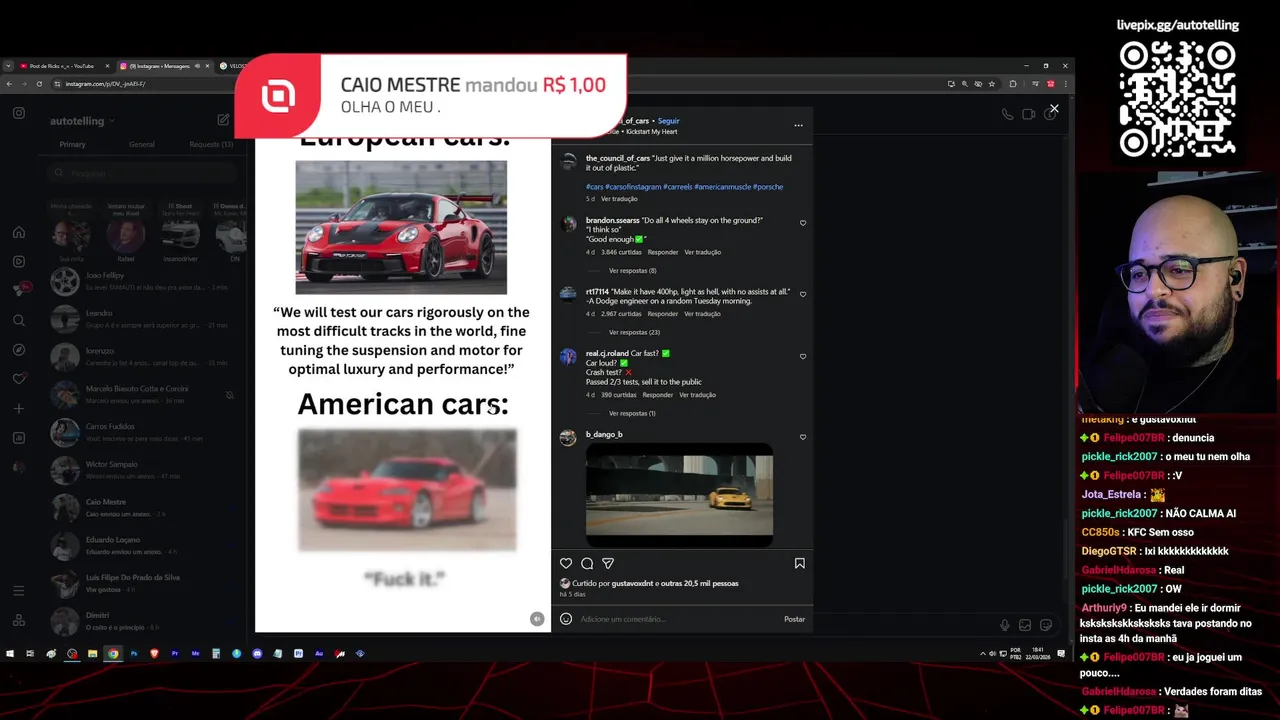
Task: Open Notifications heart in sidebar
Action: pos(19,379)
